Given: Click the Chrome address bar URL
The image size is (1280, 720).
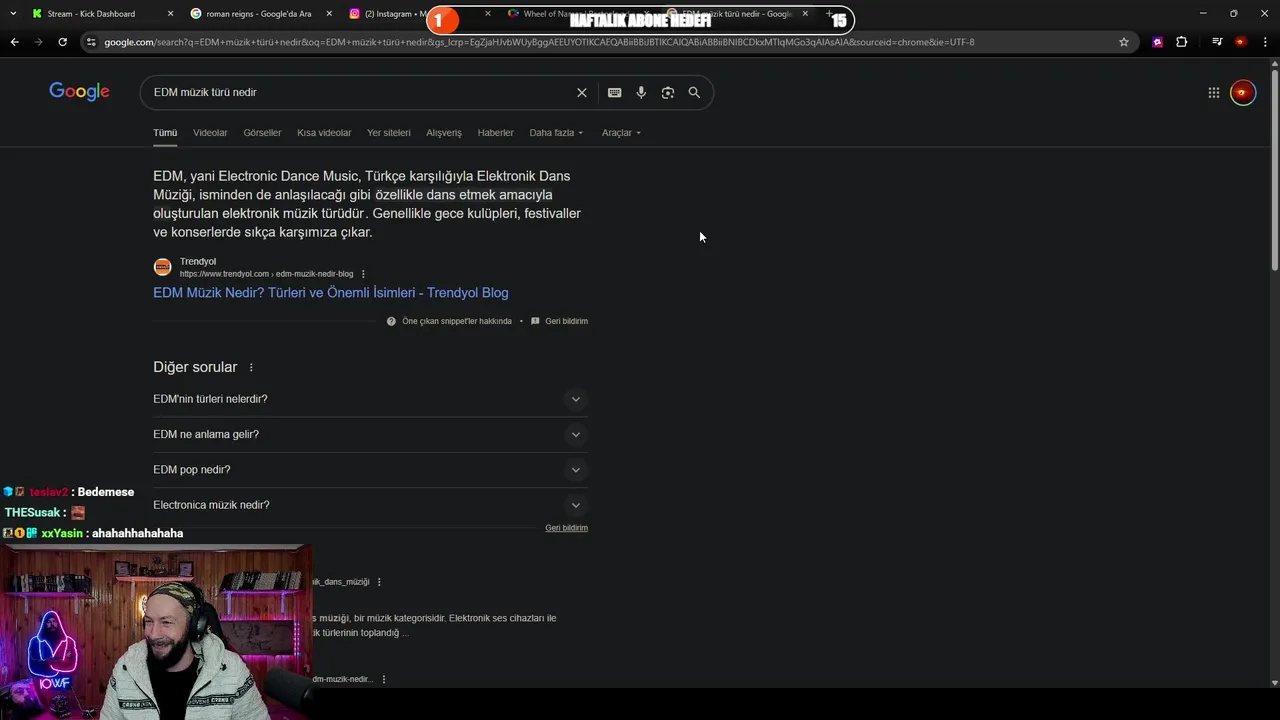Looking at the screenshot, I should pos(539,42).
